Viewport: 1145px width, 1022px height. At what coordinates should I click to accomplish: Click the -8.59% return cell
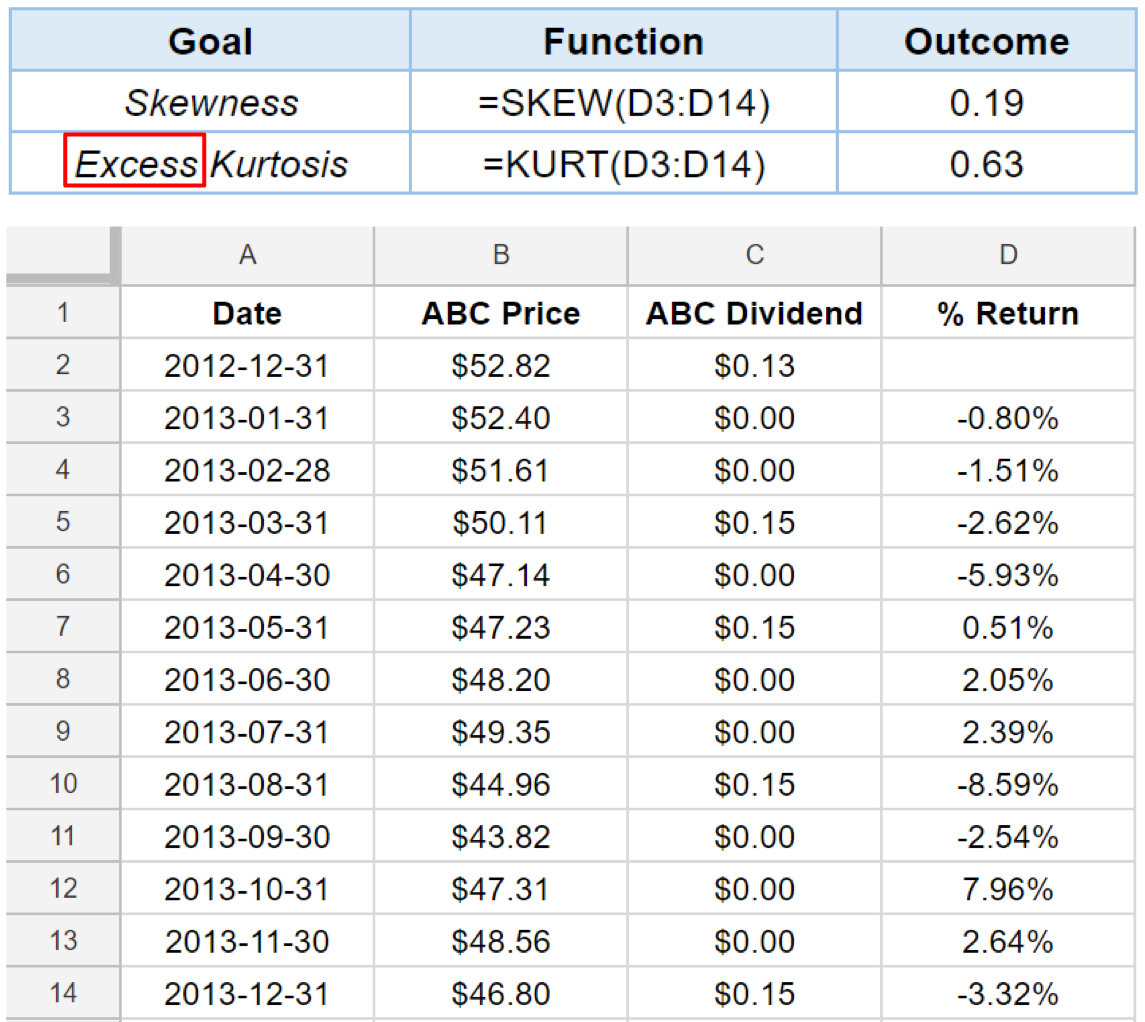pos(1008,783)
